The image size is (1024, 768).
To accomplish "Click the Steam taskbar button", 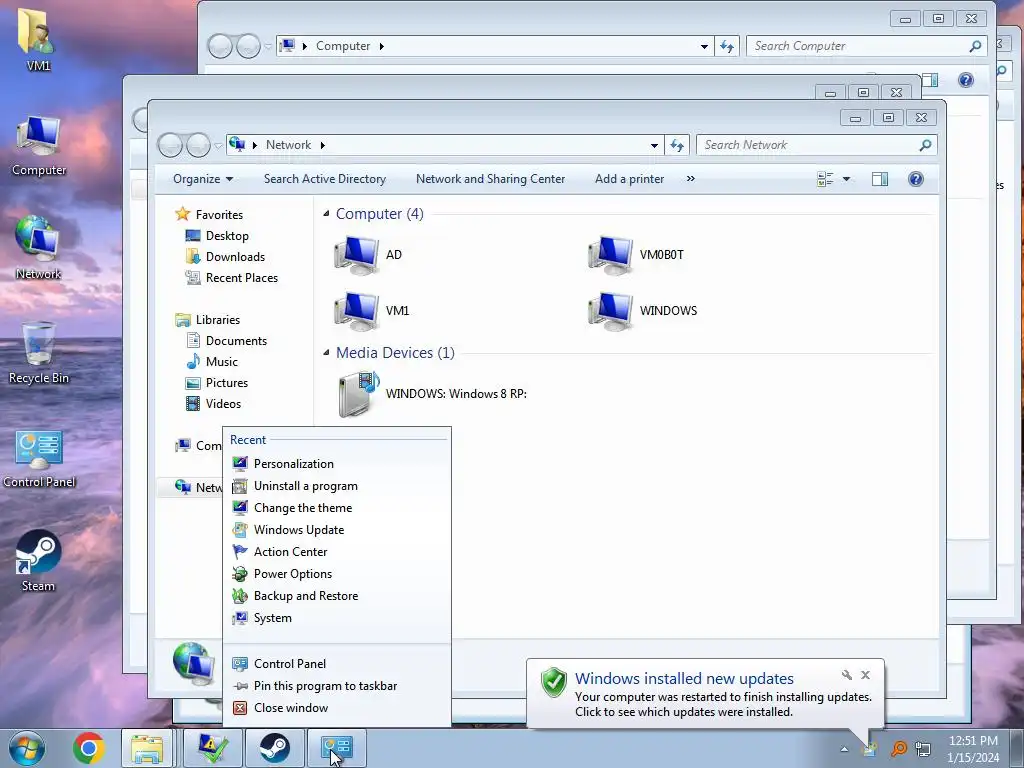I will [275, 748].
